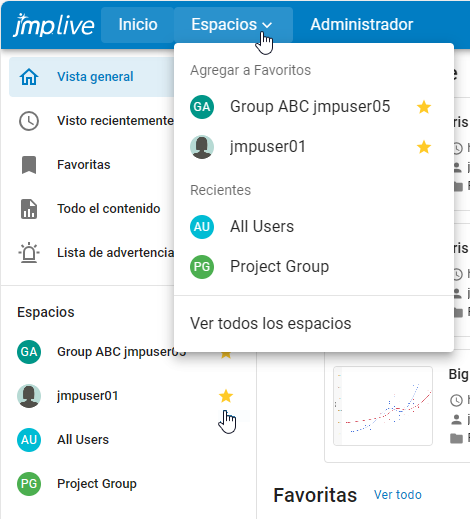Click PG avatar in Recientes list
Screen dimensions: 470x519
click(202, 267)
